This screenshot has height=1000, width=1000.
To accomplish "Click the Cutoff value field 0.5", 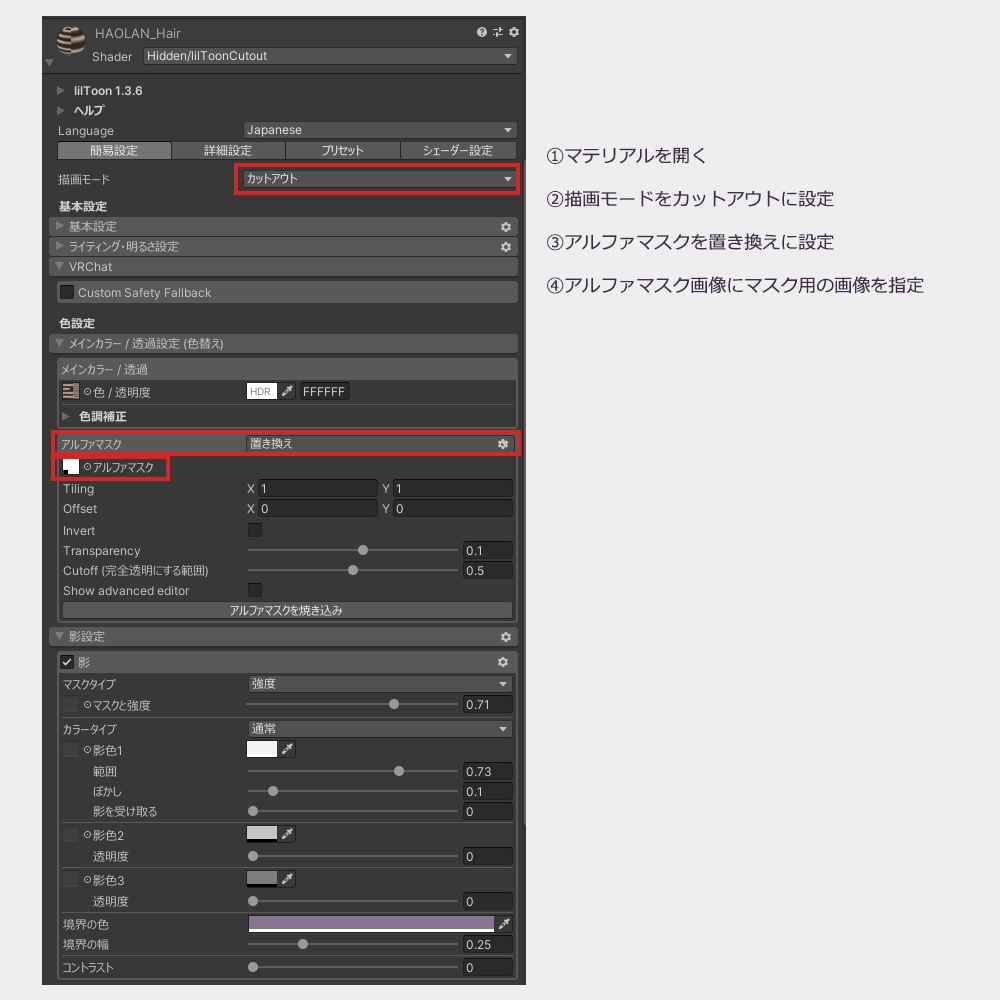I will tap(487, 570).
